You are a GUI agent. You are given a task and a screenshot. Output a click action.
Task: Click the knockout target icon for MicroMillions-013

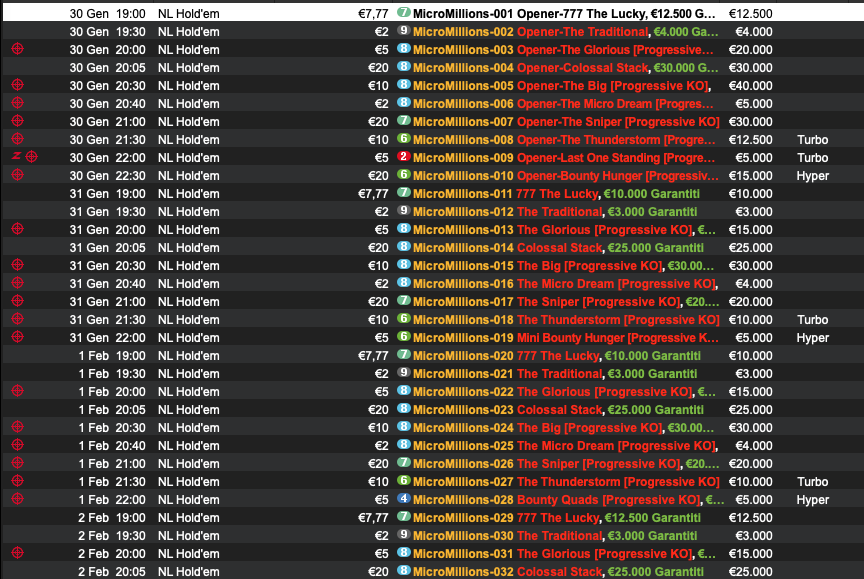click(18, 229)
